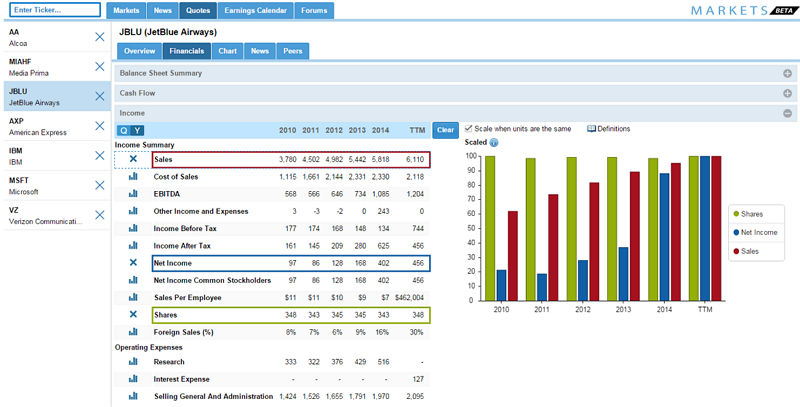Click the 30% Foreign Sales TTM value
800x407 pixels.
tap(416, 332)
